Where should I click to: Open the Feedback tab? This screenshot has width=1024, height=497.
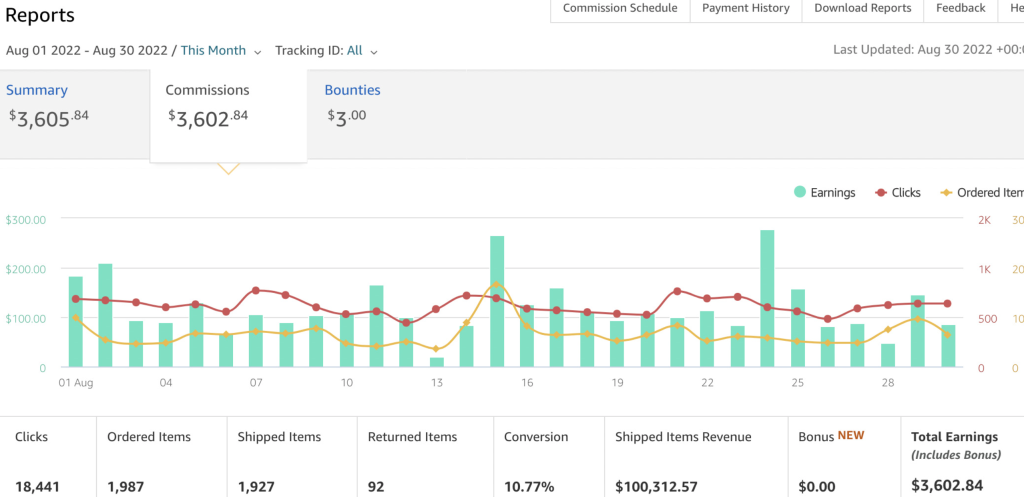click(960, 8)
